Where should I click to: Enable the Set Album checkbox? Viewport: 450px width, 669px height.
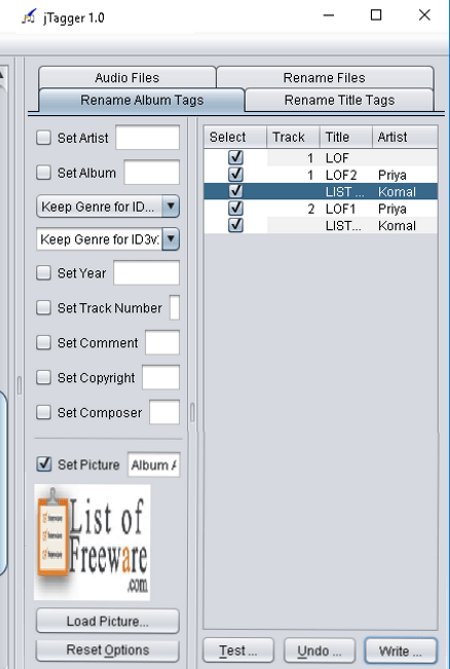(x=44, y=172)
